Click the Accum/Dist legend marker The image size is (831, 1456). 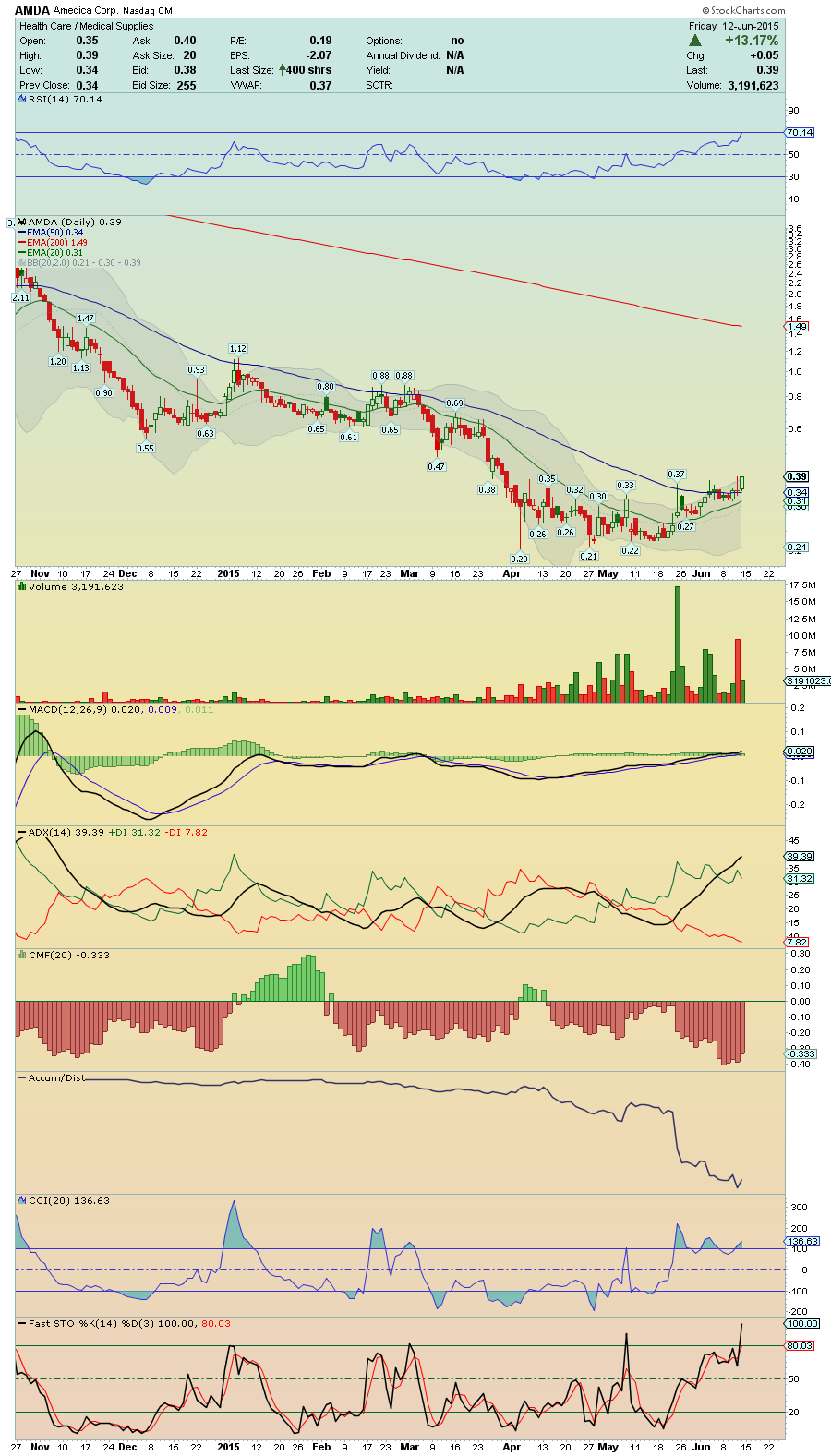22,1077
